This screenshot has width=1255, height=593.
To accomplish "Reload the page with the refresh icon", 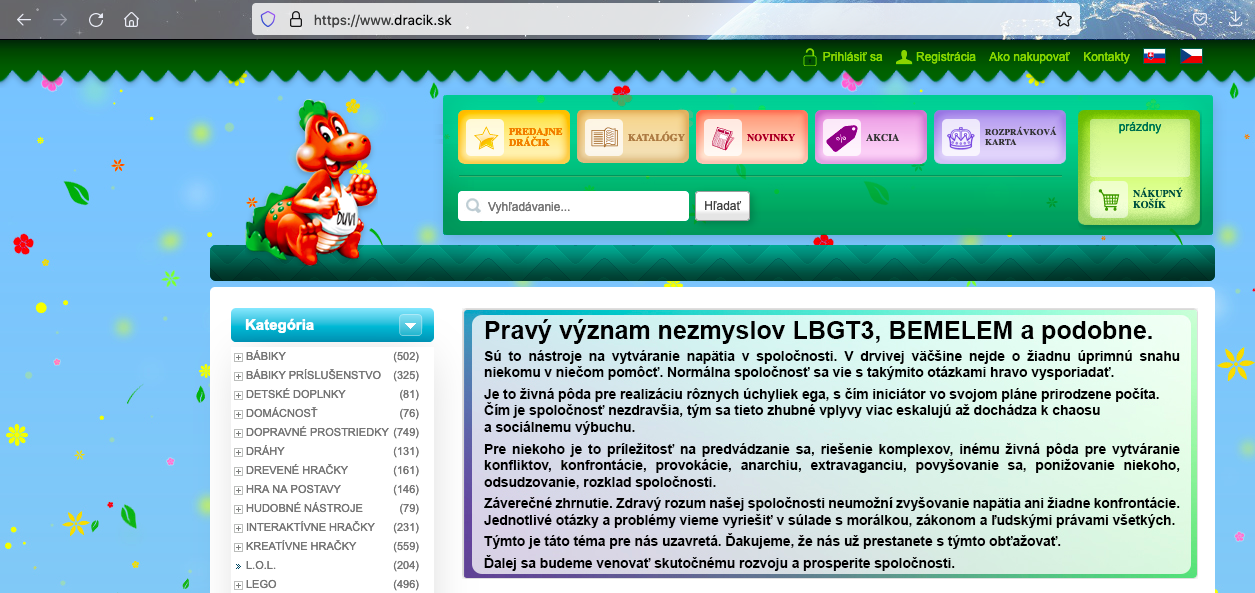I will 96,19.
